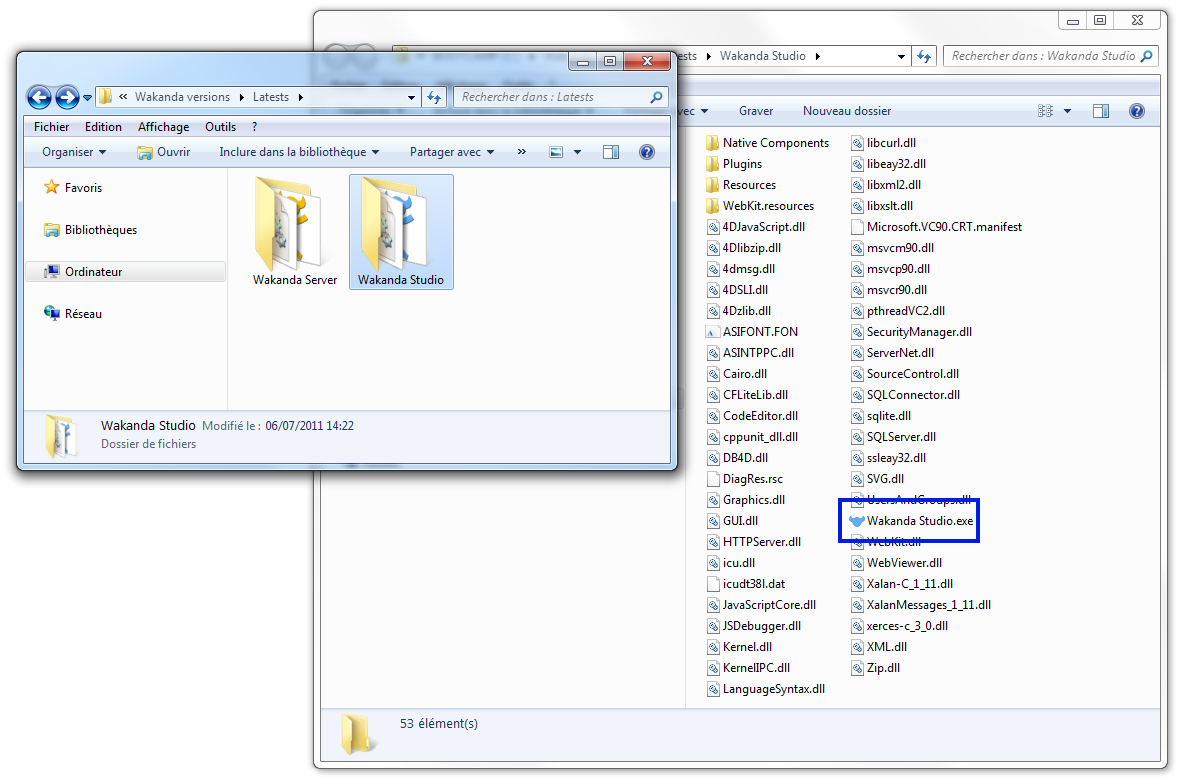The width and height of the screenshot is (1180, 781).
Task: Select the Wakanda Server folder
Action: [295, 232]
